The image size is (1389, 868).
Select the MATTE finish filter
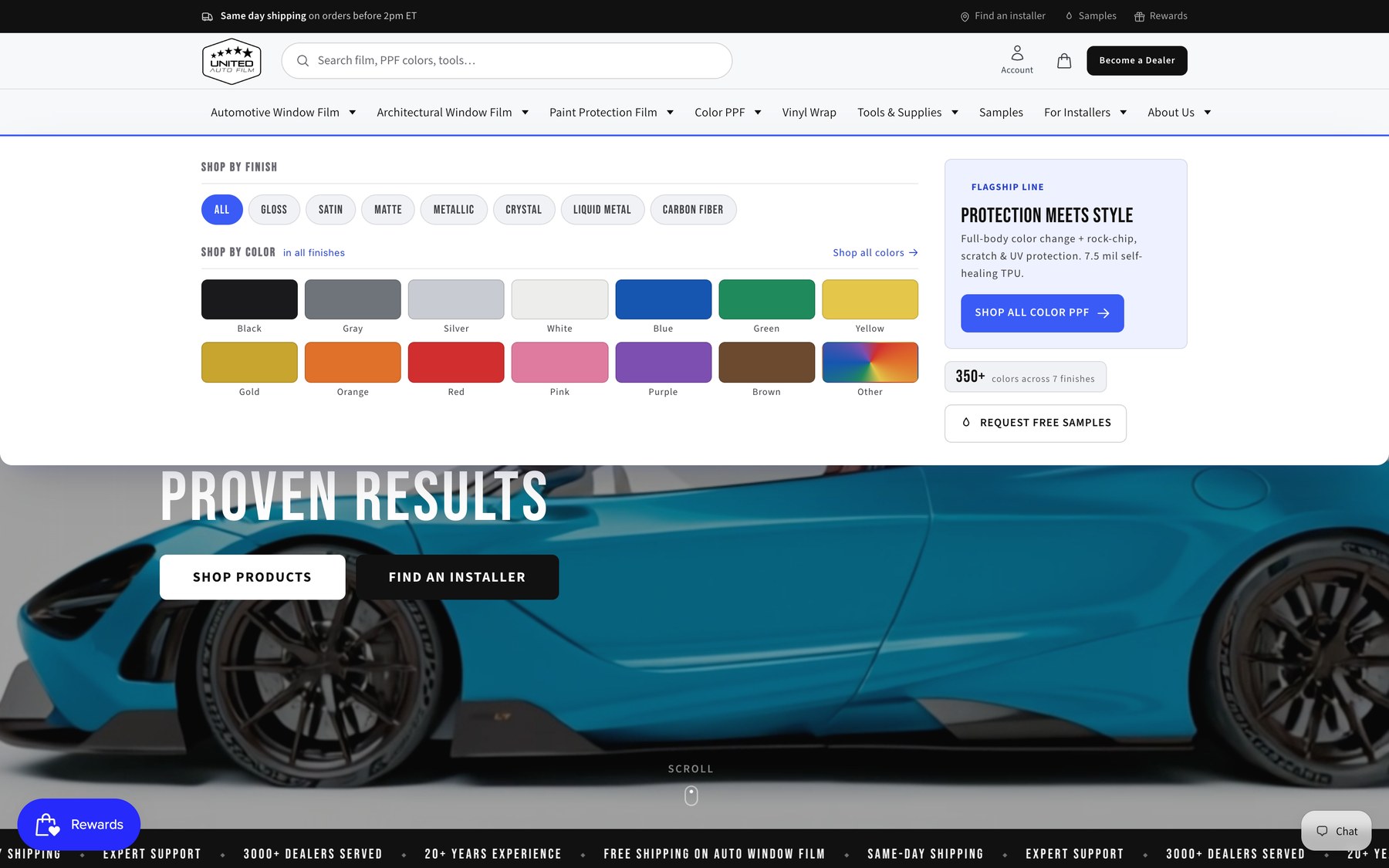(x=388, y=210)
